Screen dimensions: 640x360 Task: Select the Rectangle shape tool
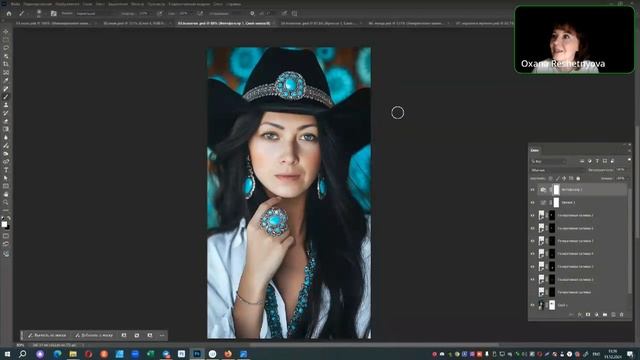pyautogui.click(x=6, y=186)
